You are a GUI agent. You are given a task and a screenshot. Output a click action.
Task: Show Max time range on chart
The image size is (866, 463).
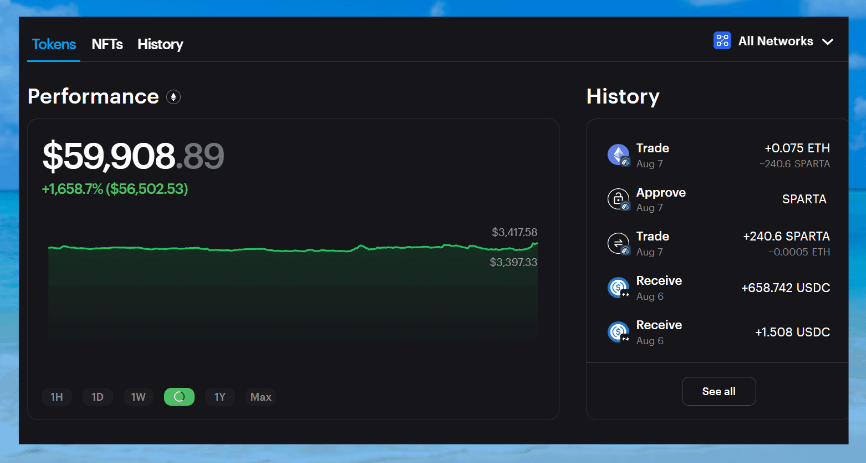[261, 397]
